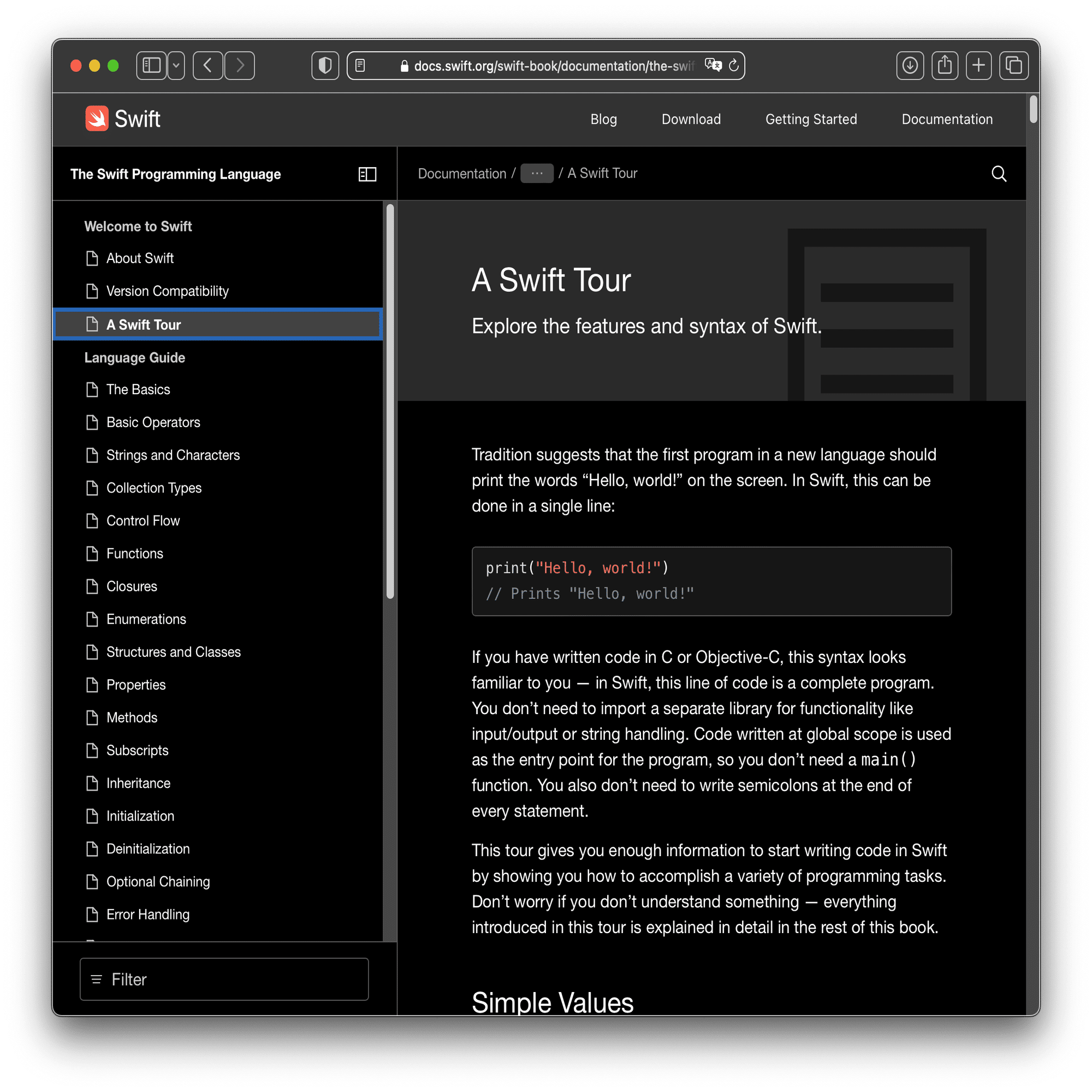Open the sidebar dropdown chevron
Viewport: 1092px width, 1092px height.
point(176,66)
